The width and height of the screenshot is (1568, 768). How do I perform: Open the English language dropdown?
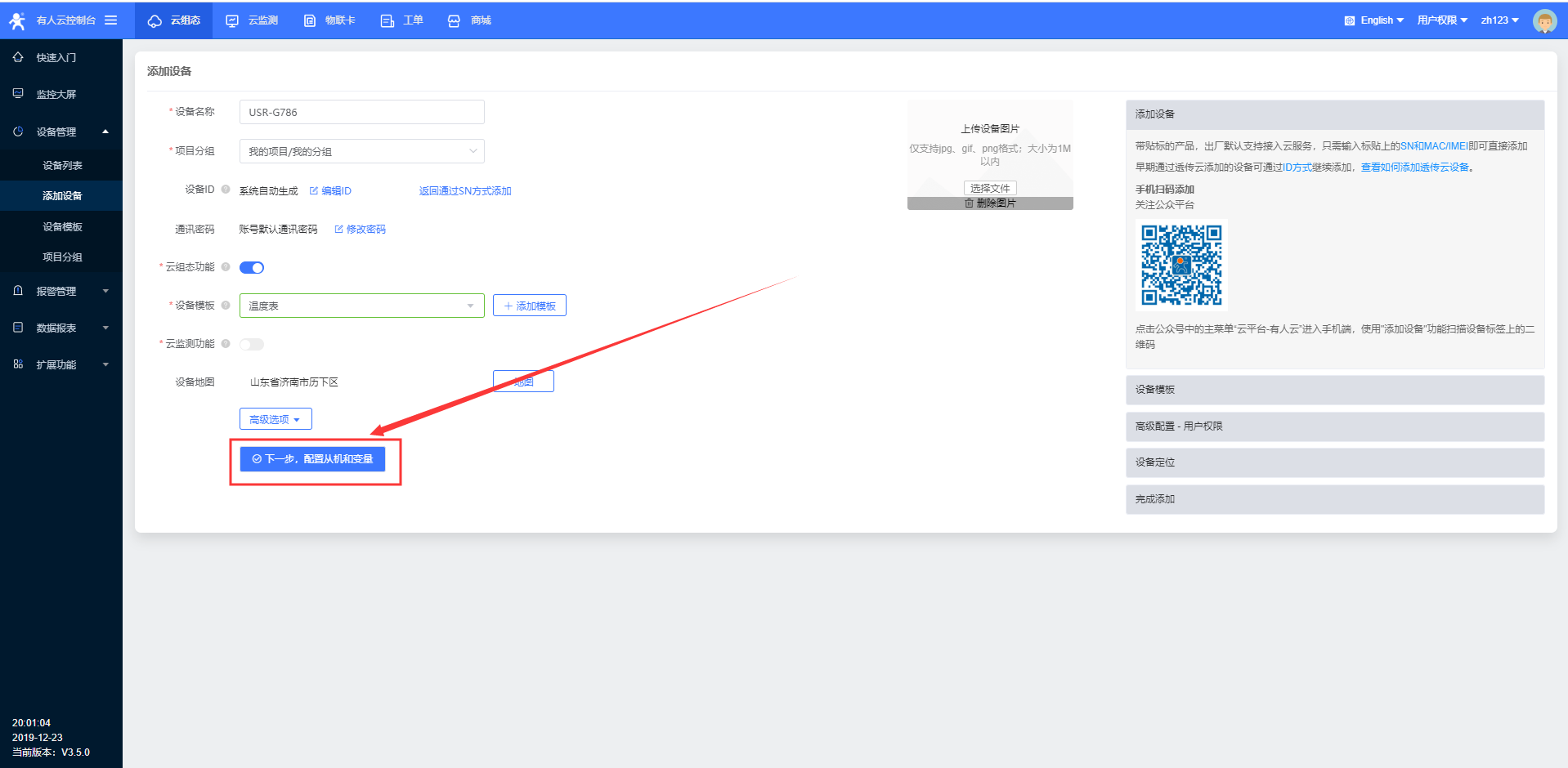tap(1375, 20)
